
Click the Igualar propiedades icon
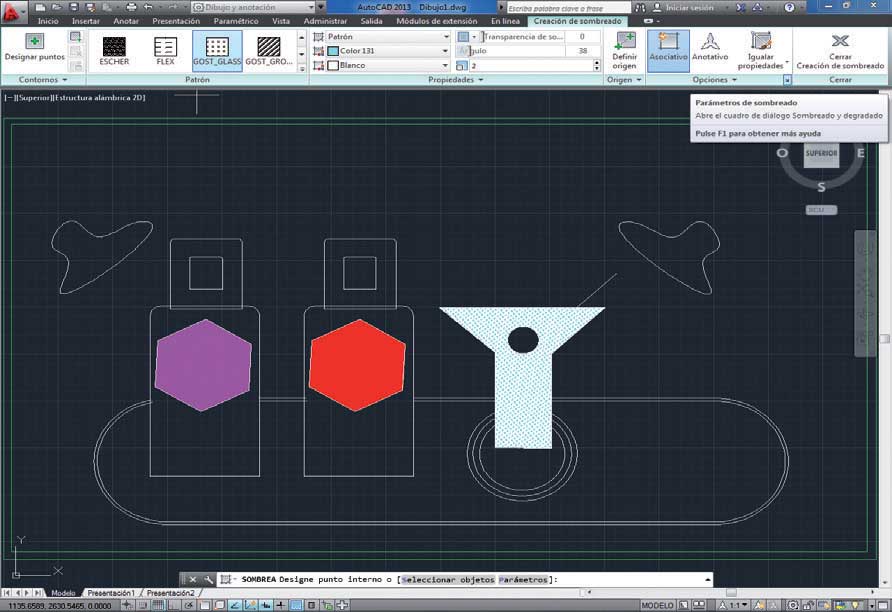(761, 42)
